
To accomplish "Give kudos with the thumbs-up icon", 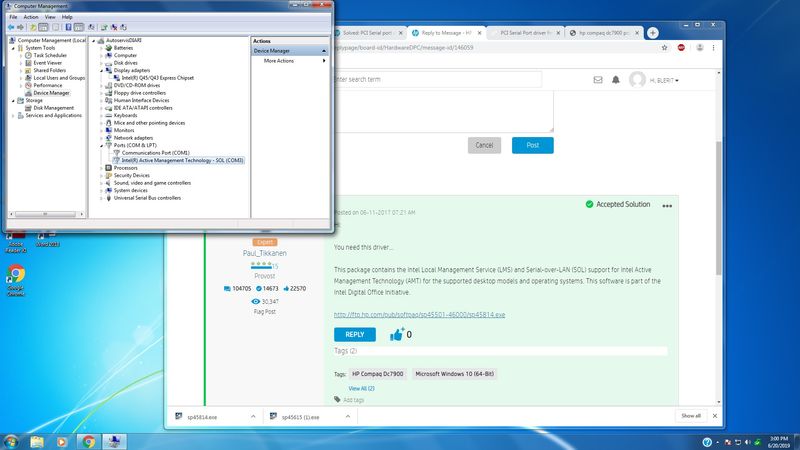I will (396, 334).
